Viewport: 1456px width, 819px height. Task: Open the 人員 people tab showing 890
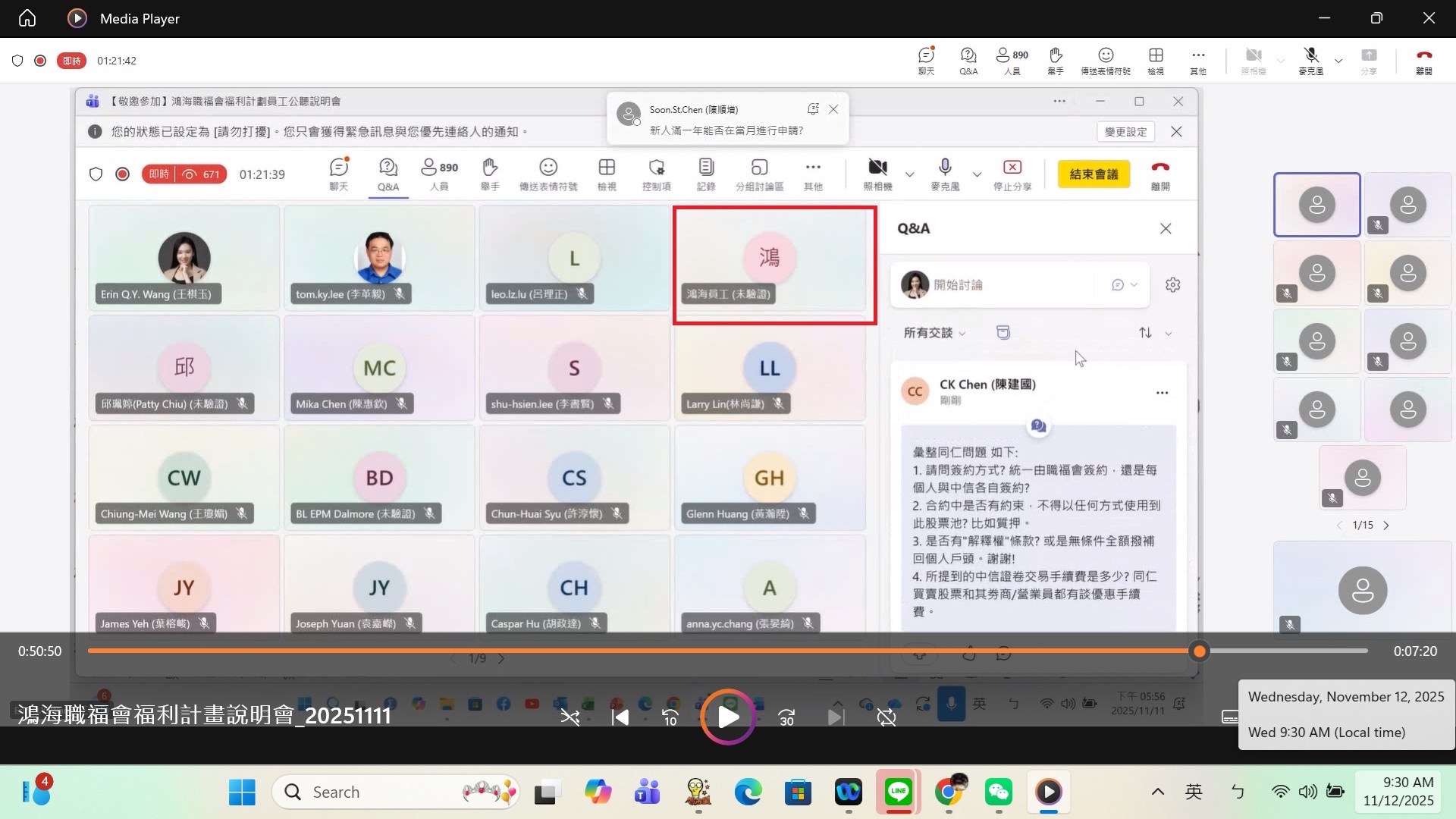pyautogui.click(x=439, y=174)
